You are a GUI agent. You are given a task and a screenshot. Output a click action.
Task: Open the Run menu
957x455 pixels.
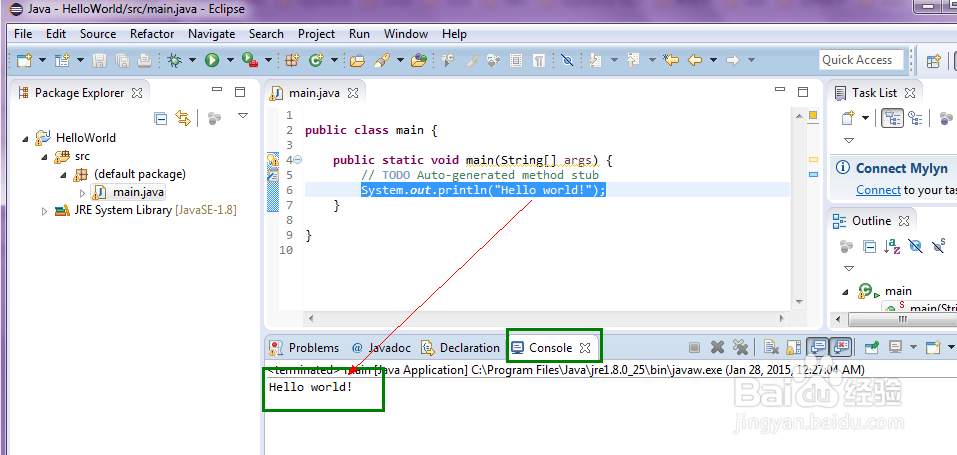click(x=359, y=34)
